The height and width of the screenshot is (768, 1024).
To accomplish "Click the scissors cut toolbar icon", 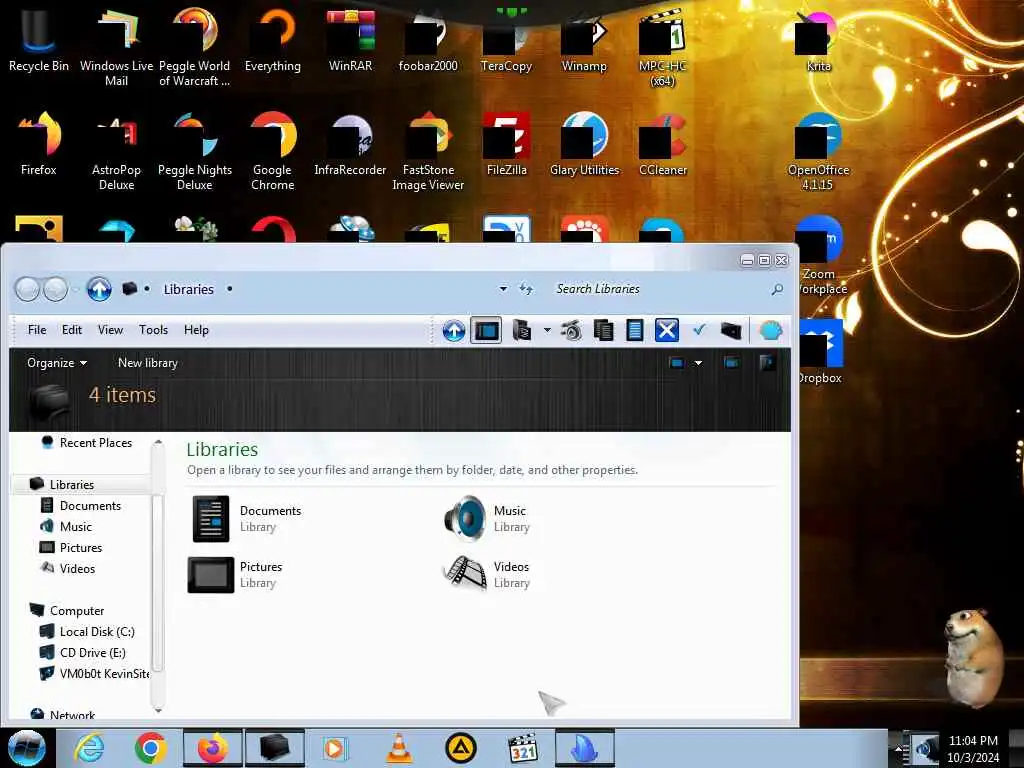I will 571,330.
